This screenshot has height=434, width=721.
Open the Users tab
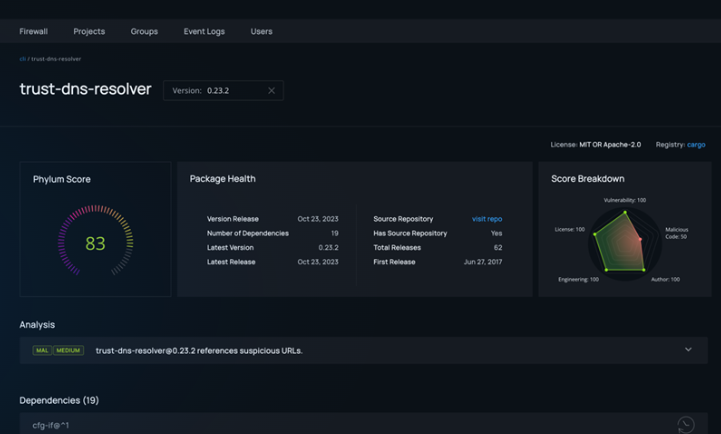pyautogui.click(x=261, y=31)
